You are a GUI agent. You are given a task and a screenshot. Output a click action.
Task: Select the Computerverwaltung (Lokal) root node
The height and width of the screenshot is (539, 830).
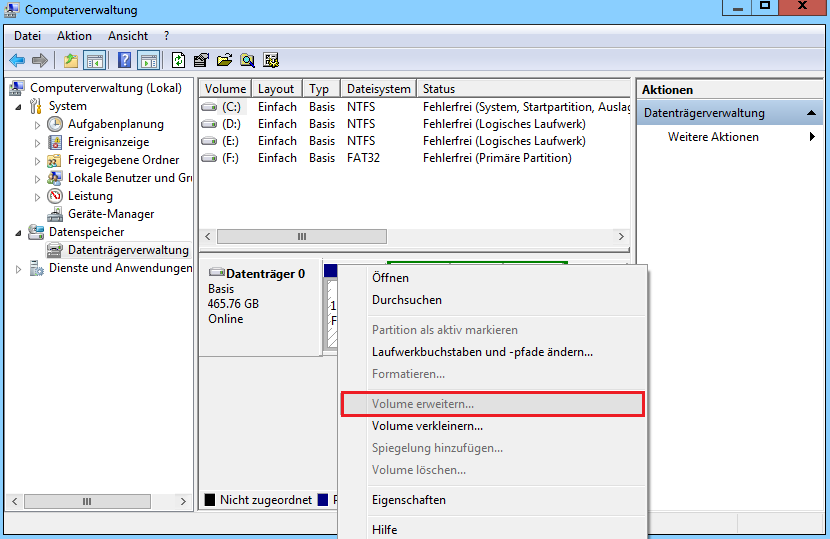point(106,88)
